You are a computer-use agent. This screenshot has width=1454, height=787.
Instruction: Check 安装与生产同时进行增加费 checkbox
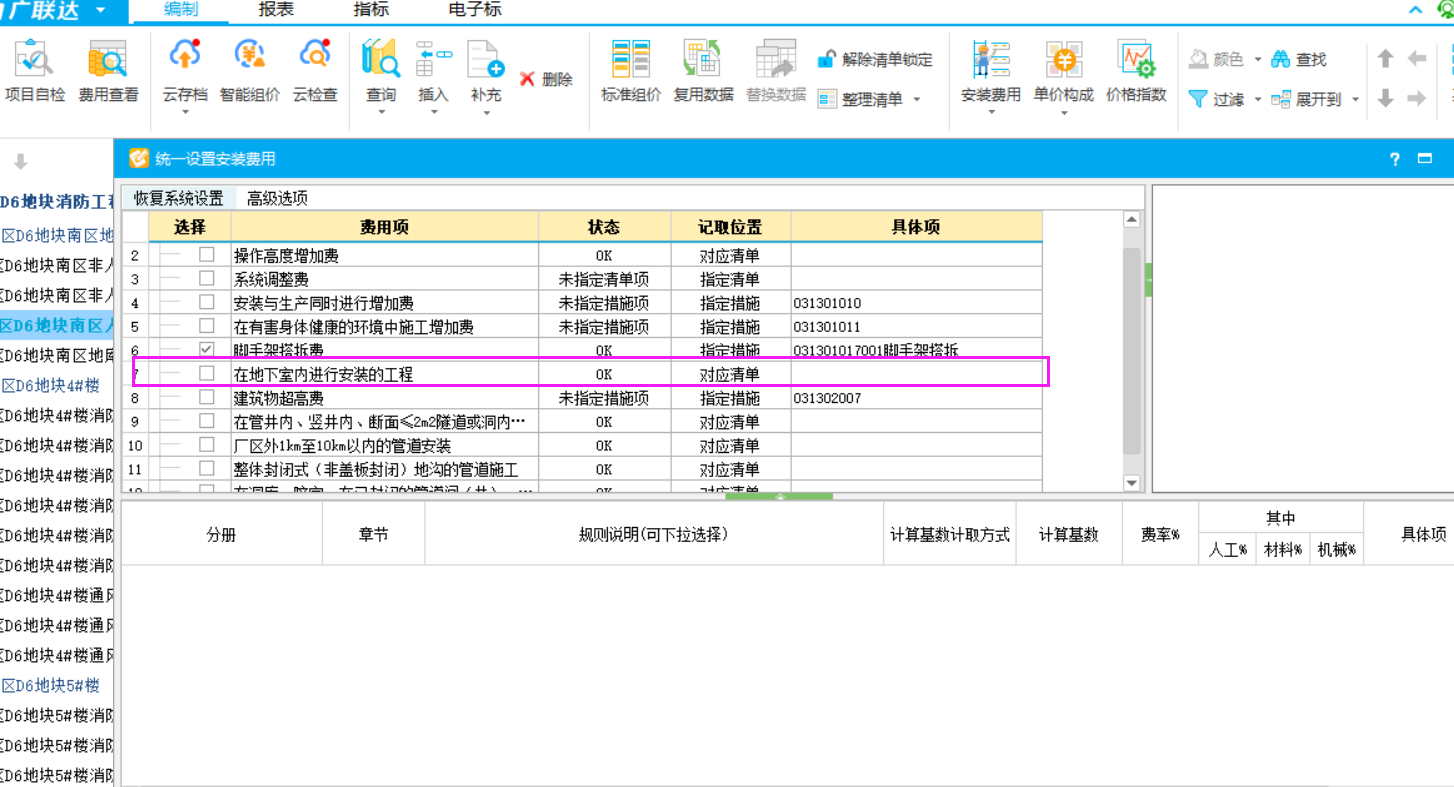point(206,302)
